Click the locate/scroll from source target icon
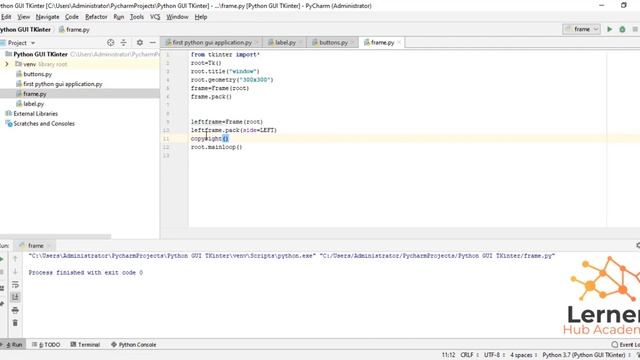This screenshot has width=640, height=360. pos(110,42)
